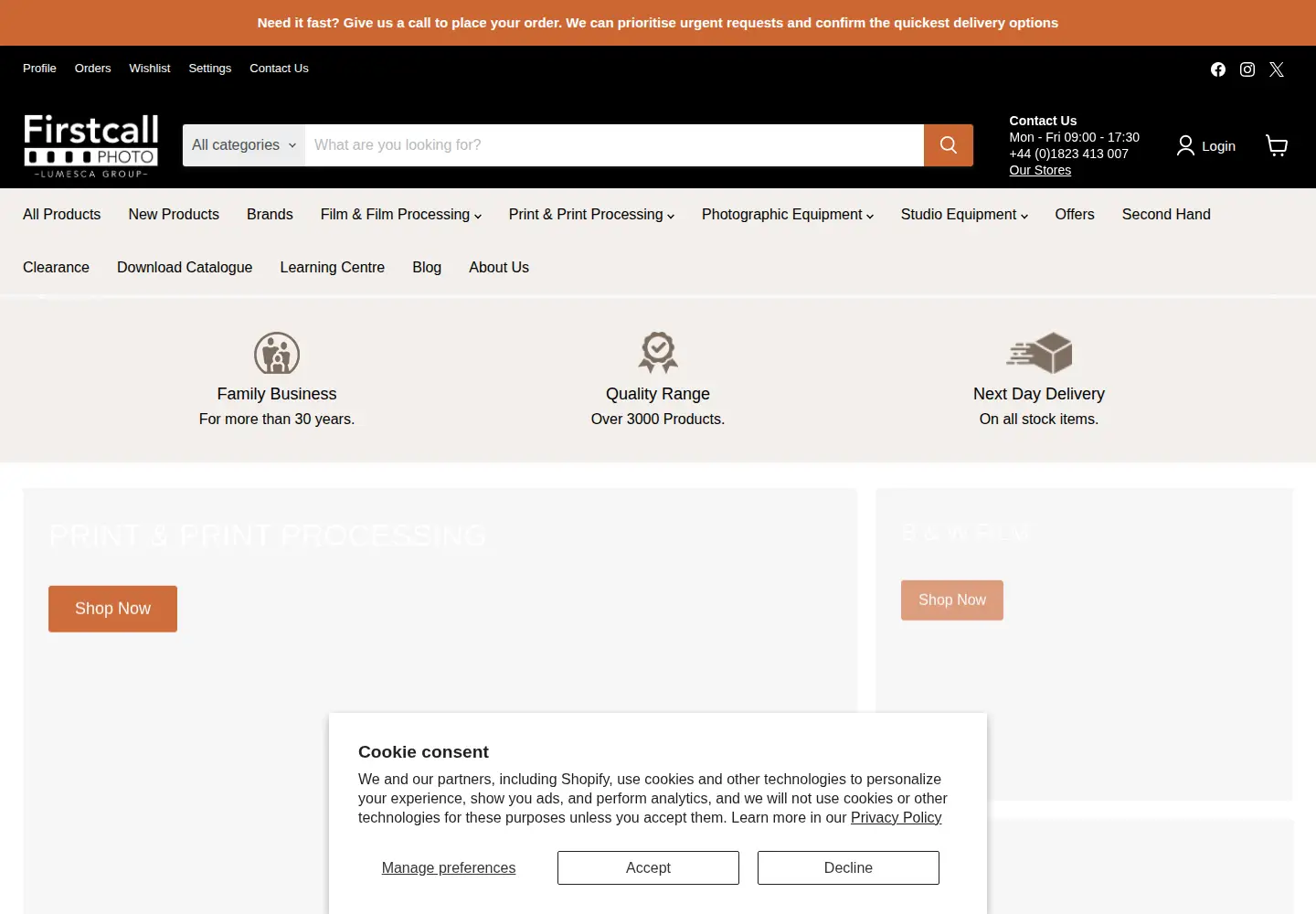
Task: Go to the Clearance page
Action: click(x=56, y=268)
